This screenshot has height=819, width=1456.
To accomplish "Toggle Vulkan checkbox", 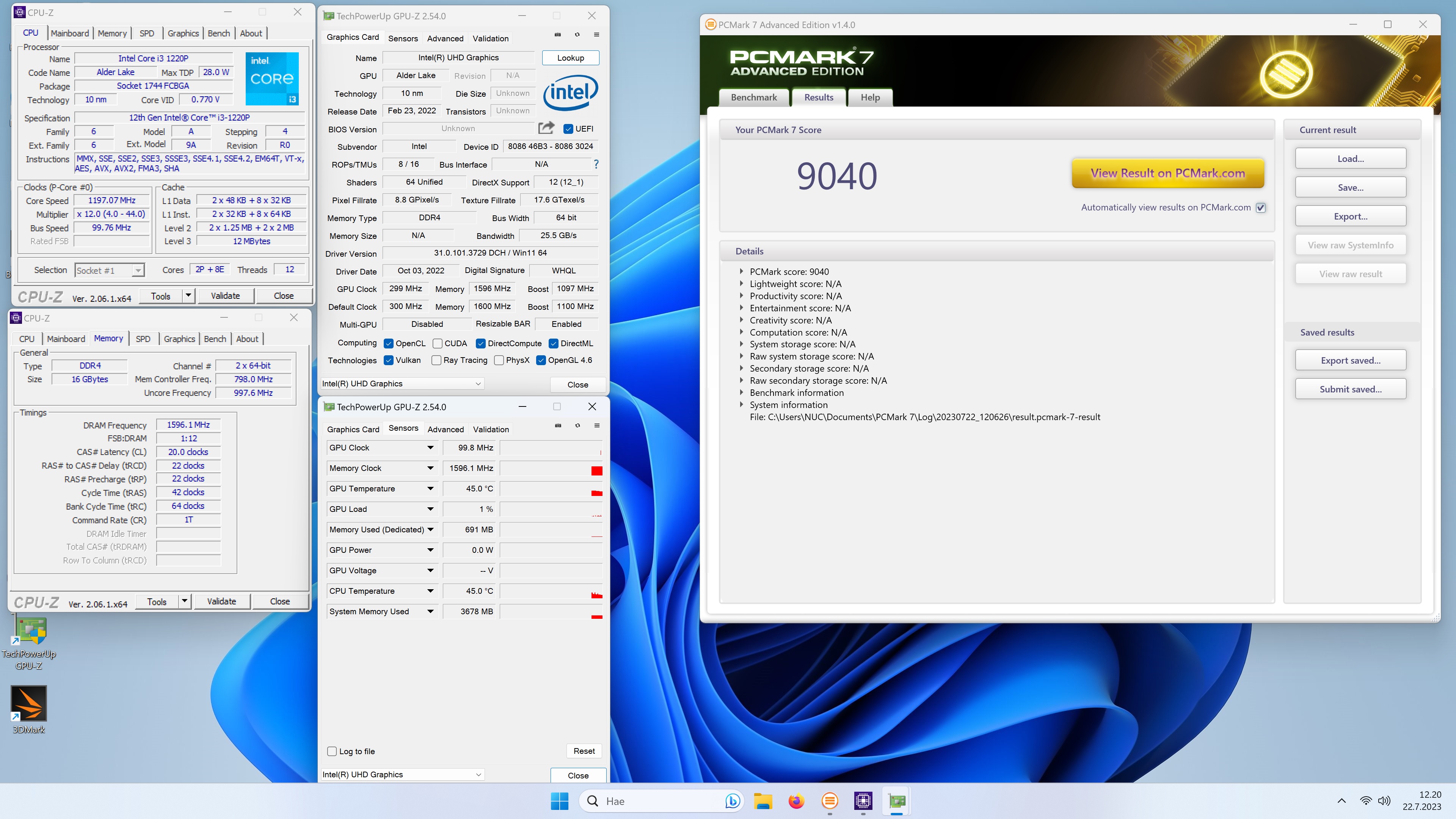I will [x=388, y=360].
